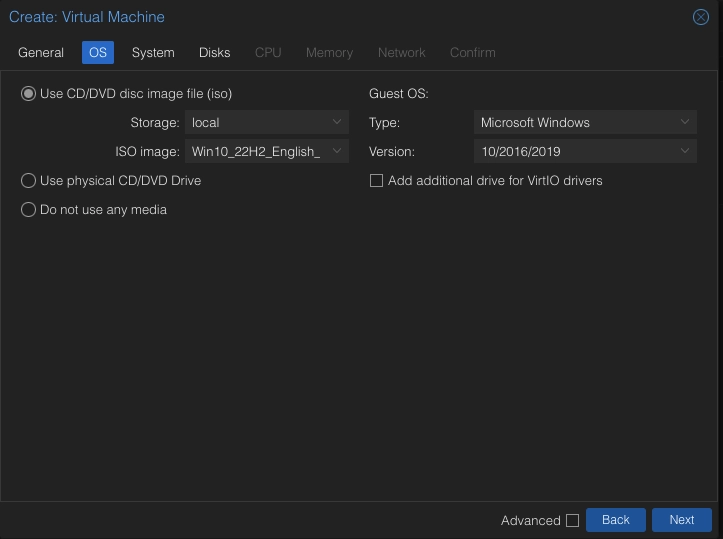The image size is (723, 539).
Task: Proceed with the Next button
Action: [682, 520]
